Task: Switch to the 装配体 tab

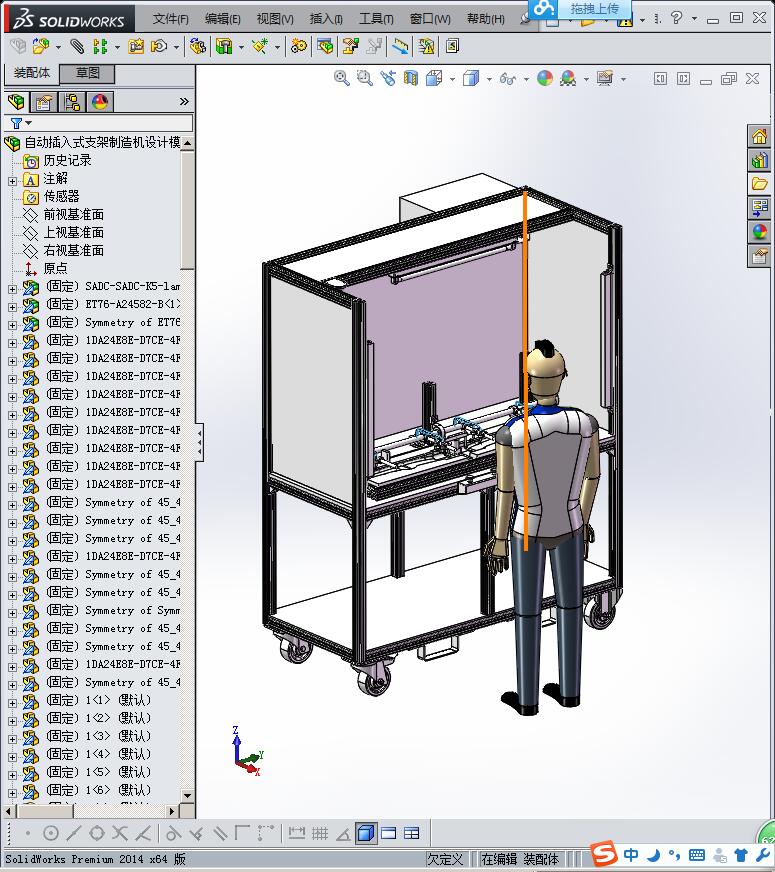Action: [x=32, y=73]
